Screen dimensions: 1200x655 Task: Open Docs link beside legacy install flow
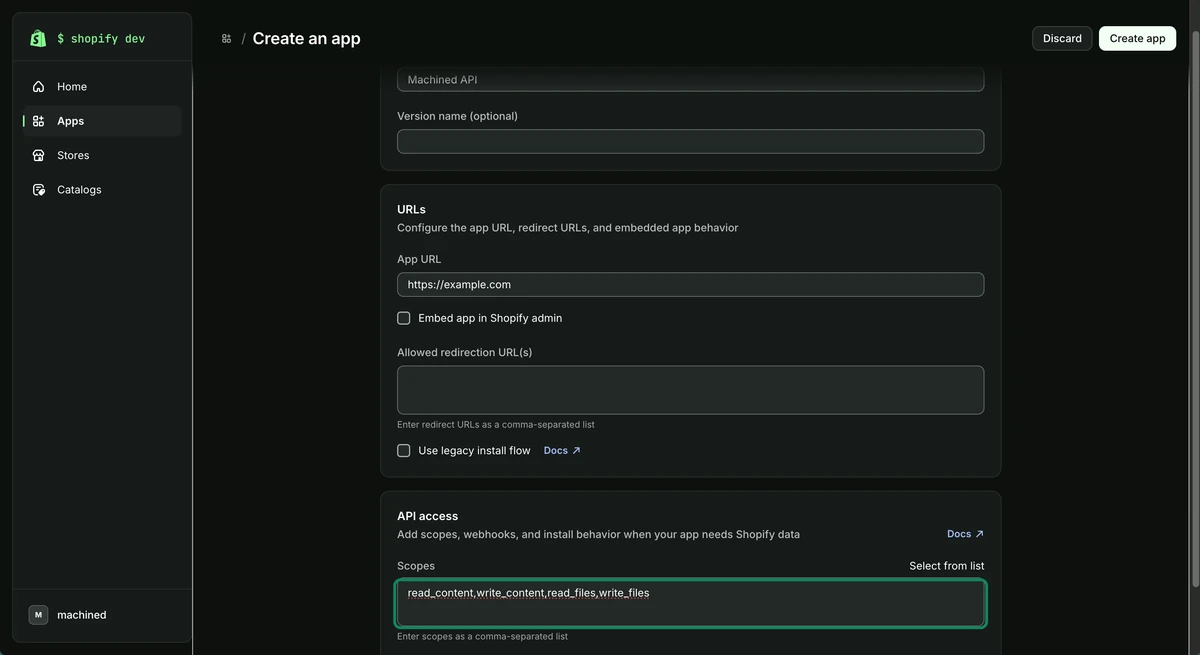[562, 451]
